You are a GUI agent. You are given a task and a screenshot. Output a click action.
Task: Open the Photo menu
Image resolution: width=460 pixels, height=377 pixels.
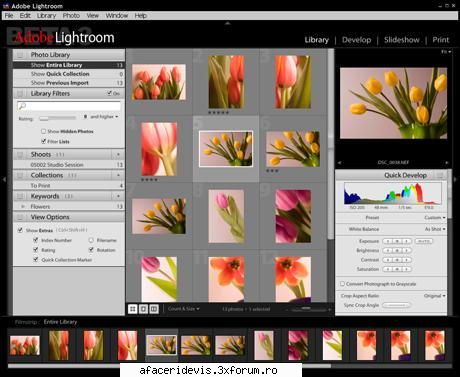[x=71, y=16]
